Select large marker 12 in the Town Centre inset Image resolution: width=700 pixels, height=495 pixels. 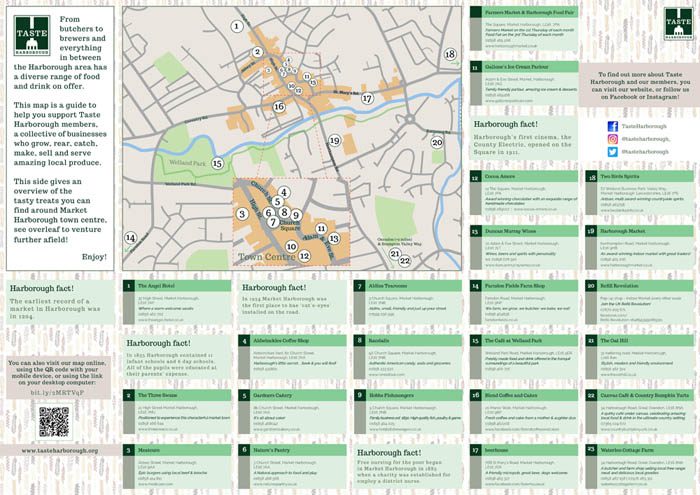304,256
